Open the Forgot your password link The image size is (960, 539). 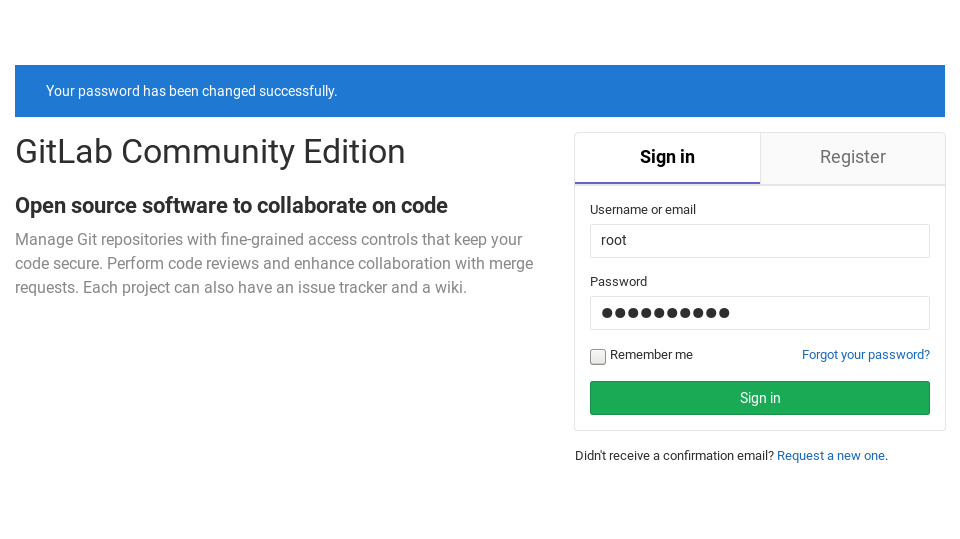pos(866,355)
